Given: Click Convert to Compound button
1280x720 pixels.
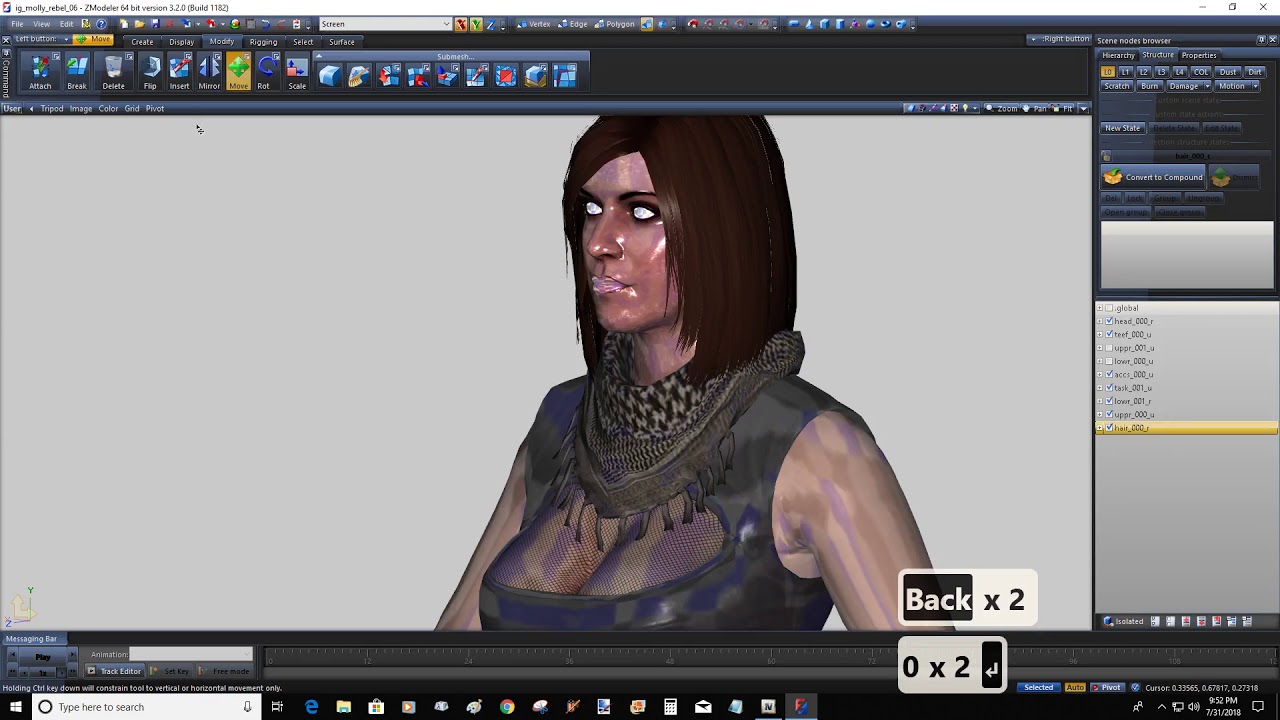Looking at the screenshot, I should click(x=1153, y=178).
